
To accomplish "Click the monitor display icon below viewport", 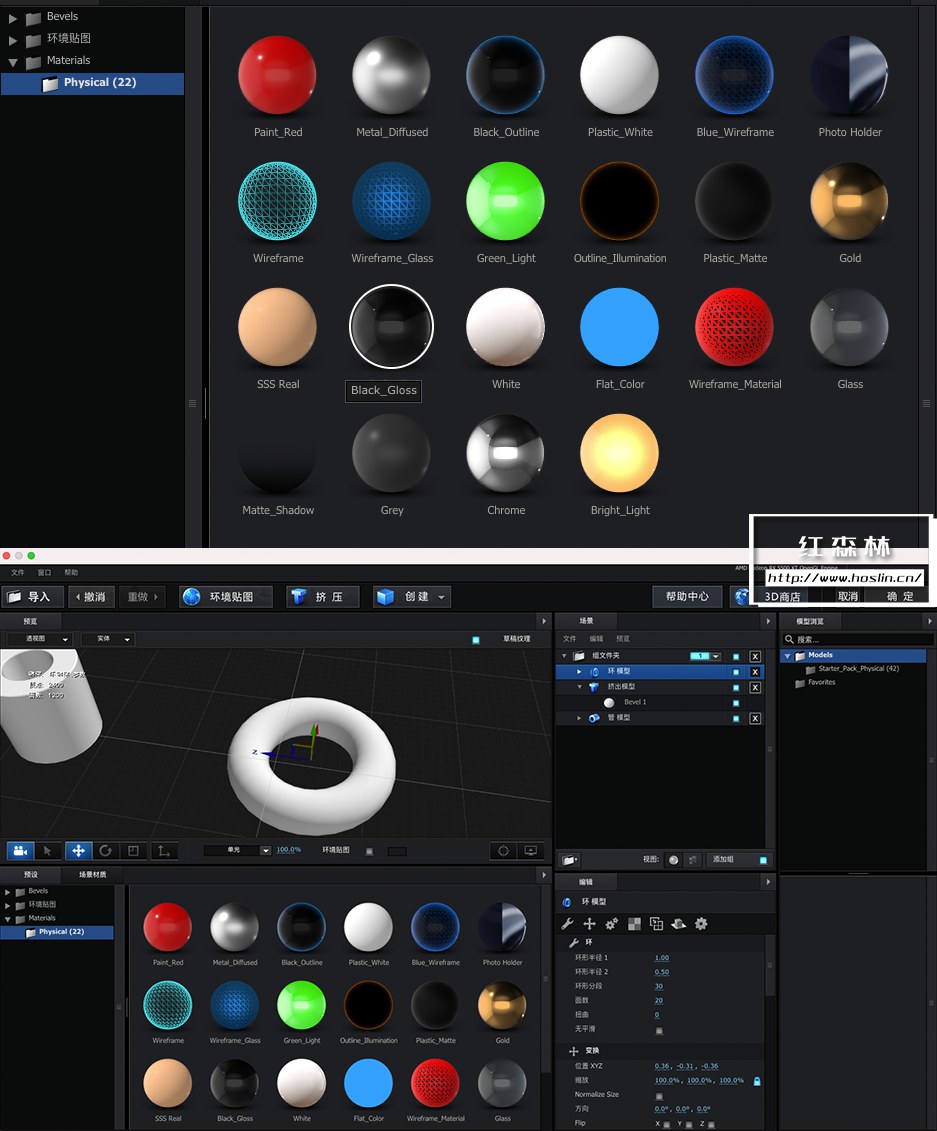I will pyautogui.click(x=531, y=850).
